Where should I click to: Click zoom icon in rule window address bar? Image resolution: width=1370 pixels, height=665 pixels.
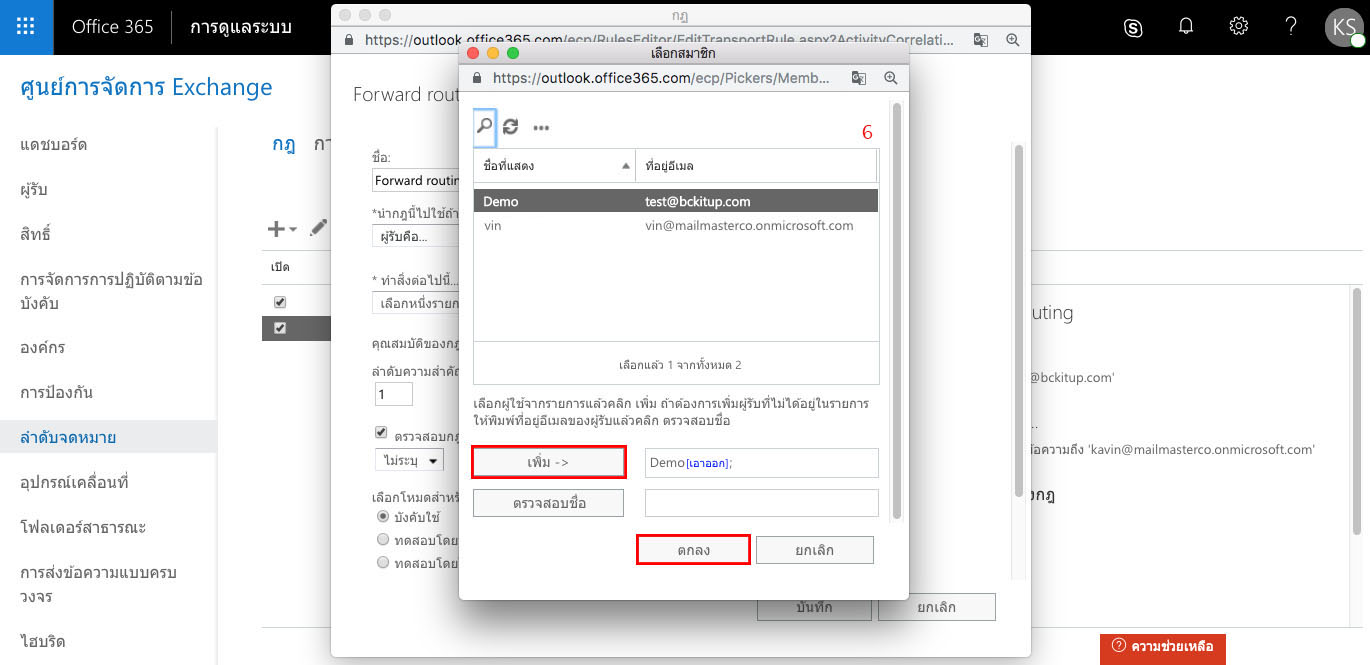pyautogui.click(x=1012, y=40)
